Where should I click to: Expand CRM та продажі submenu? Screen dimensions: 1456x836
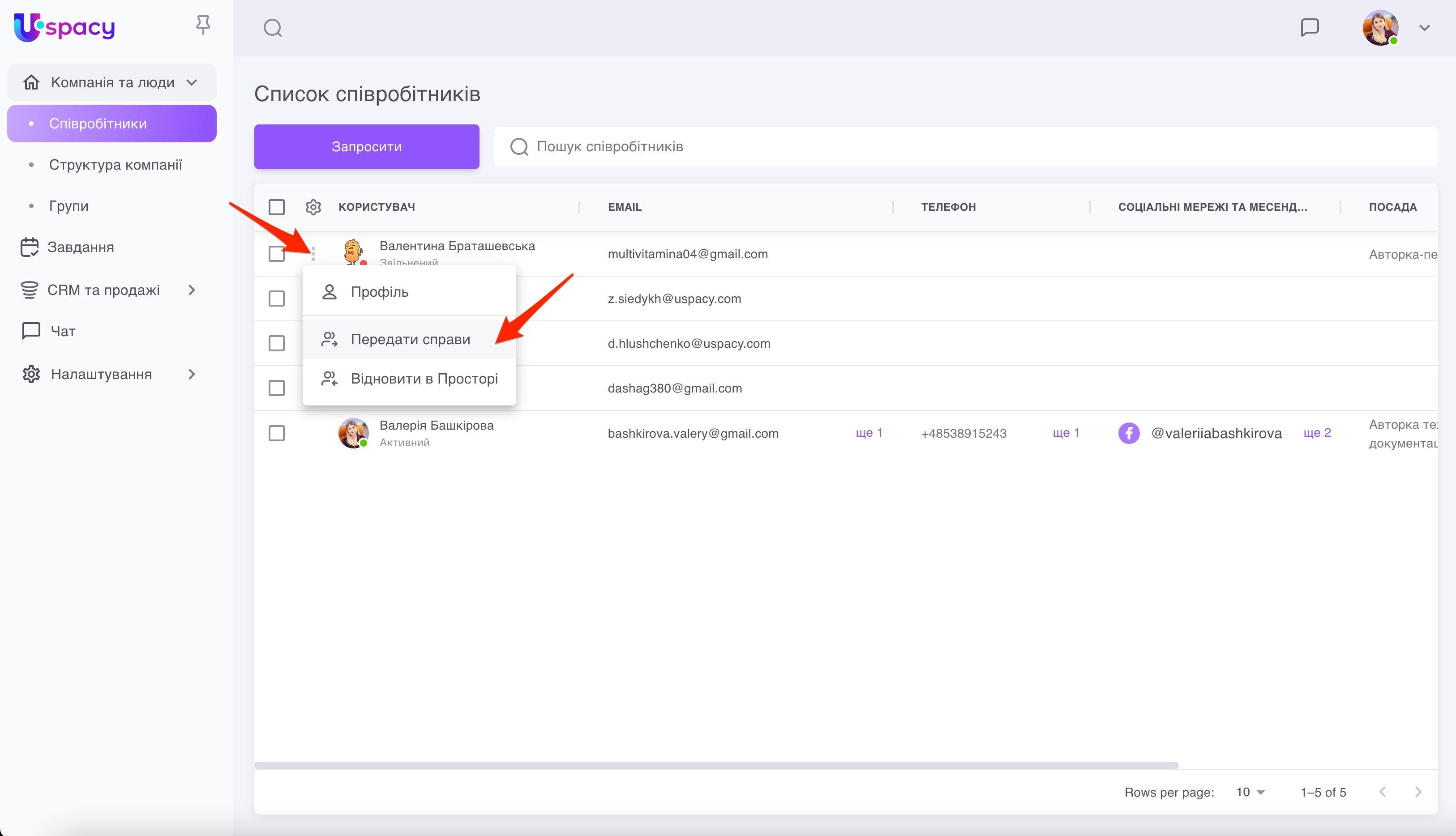[x=192, y=290]
